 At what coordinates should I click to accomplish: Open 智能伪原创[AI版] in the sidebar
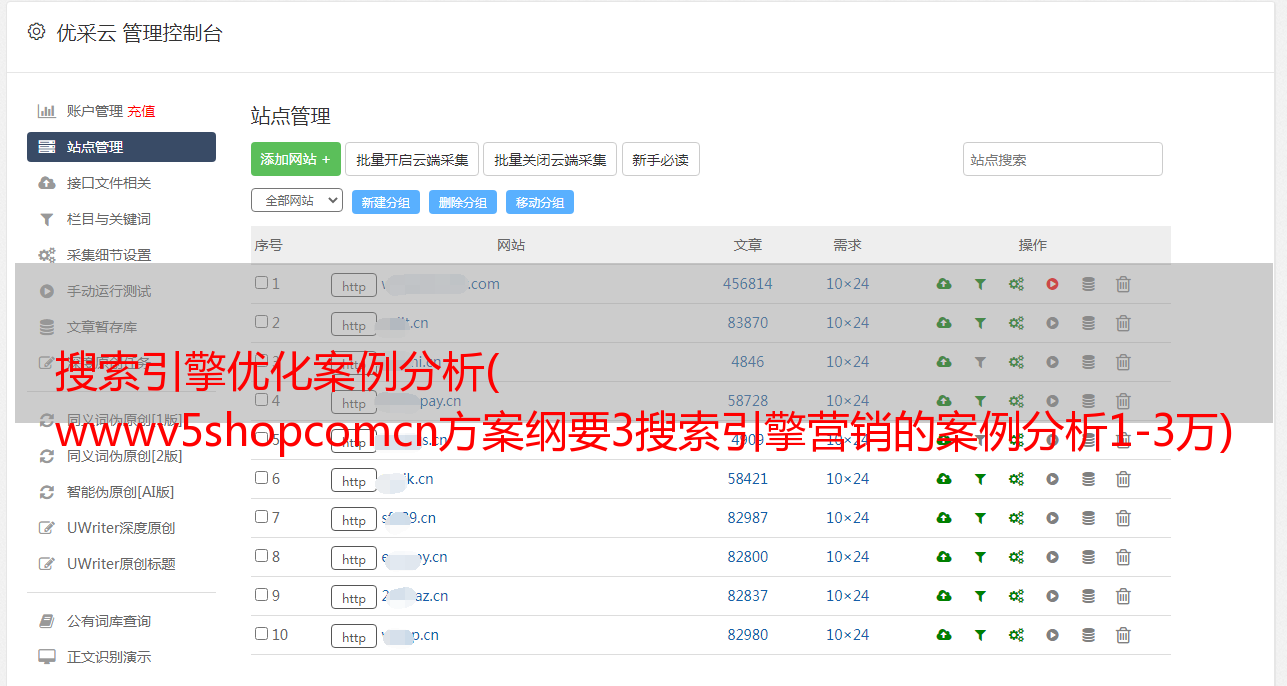coord(121,492)
